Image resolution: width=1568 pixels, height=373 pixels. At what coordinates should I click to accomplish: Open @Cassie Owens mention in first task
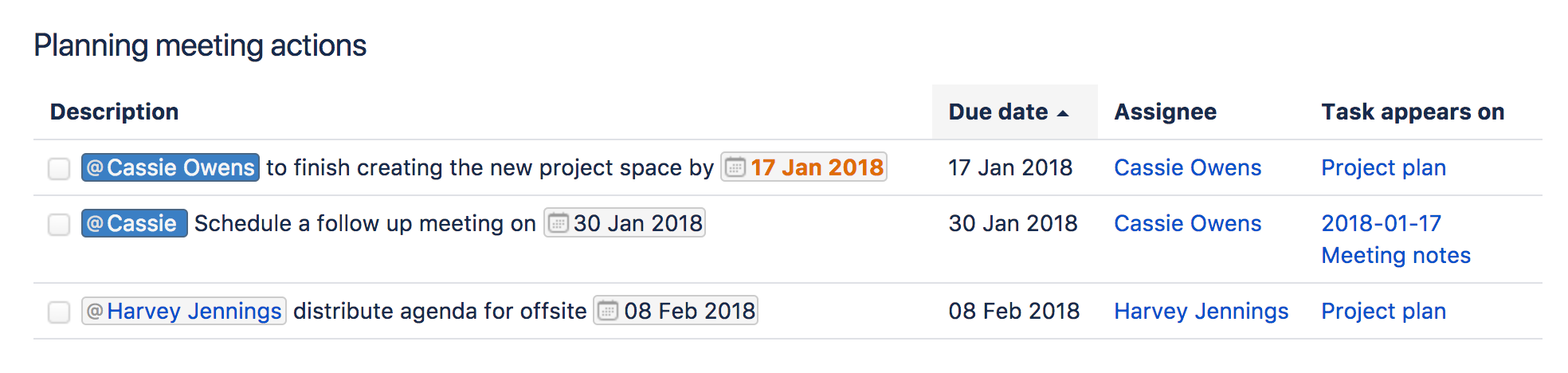[x=171, y=167]
